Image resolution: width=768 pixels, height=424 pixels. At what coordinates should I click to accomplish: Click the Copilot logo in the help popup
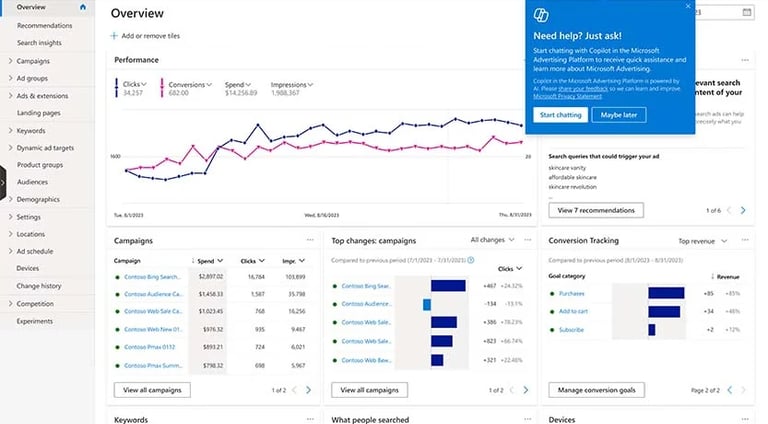pos(541,15)
